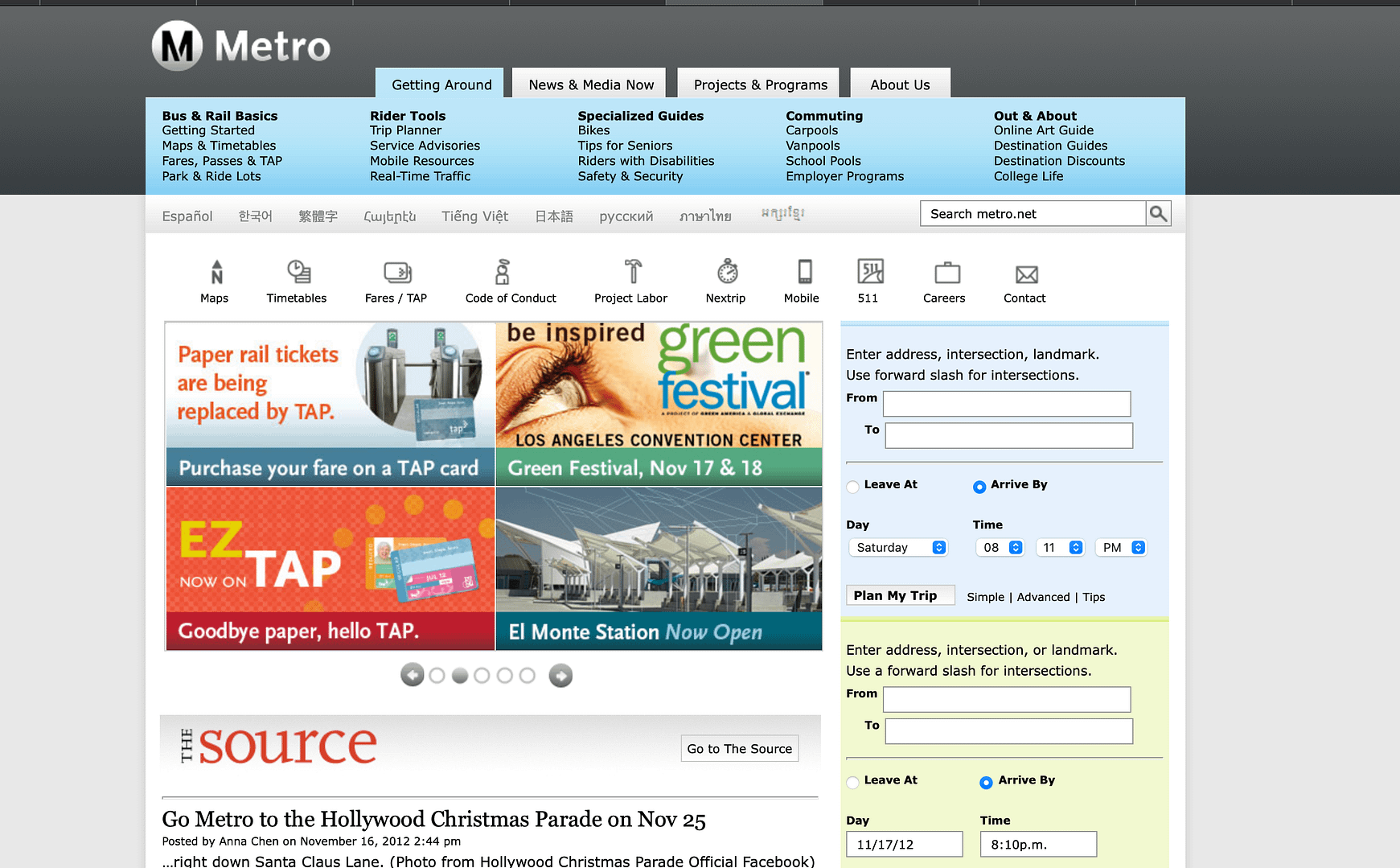Image resolution: width=1400 pixels, height=868 pixels.
Task: Open the Fares / TAP card icon
Action: click(x=397, y=272)
